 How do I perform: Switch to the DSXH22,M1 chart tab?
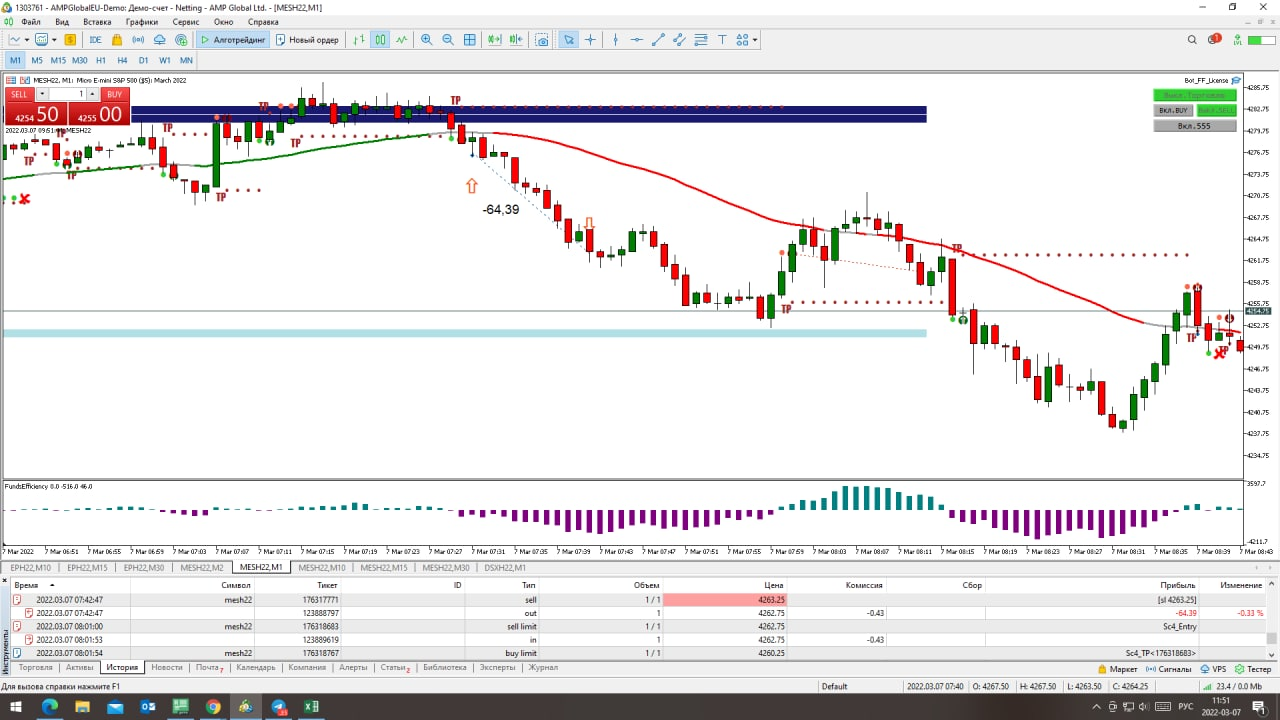tap(505, 568)
